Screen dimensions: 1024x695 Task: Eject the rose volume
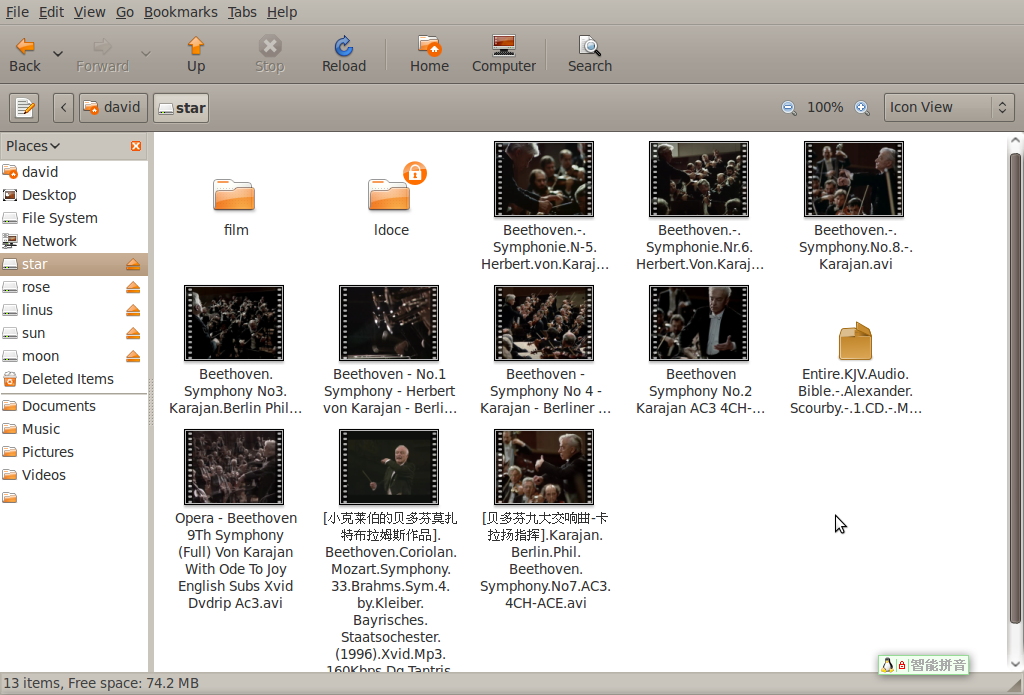(133, 287)
